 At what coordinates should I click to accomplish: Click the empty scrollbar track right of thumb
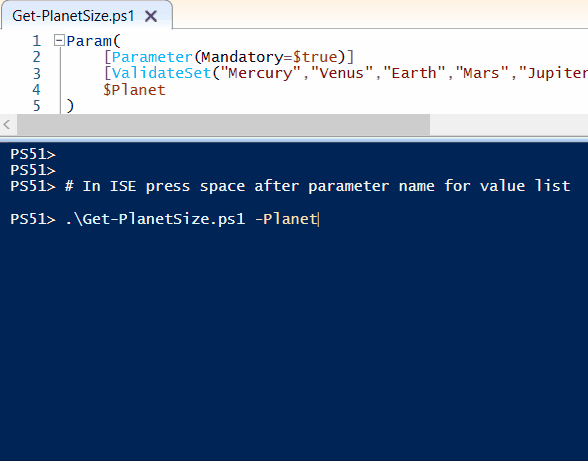509,125
